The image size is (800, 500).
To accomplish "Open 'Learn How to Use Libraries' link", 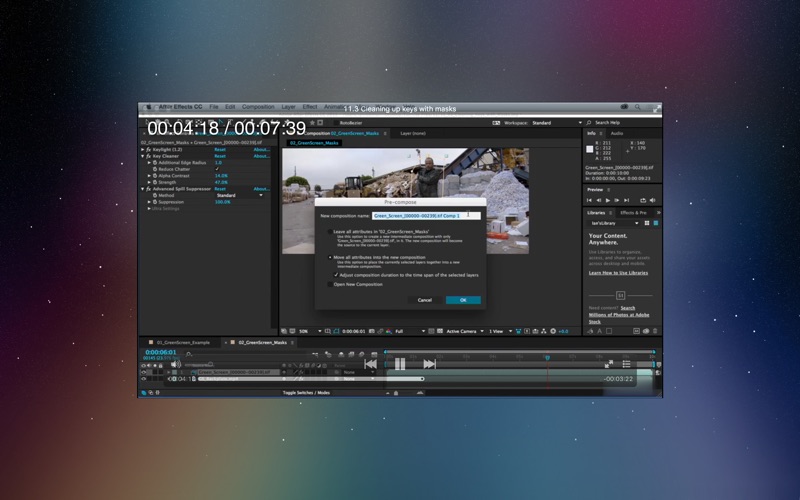I will click(x=618, y=273).
